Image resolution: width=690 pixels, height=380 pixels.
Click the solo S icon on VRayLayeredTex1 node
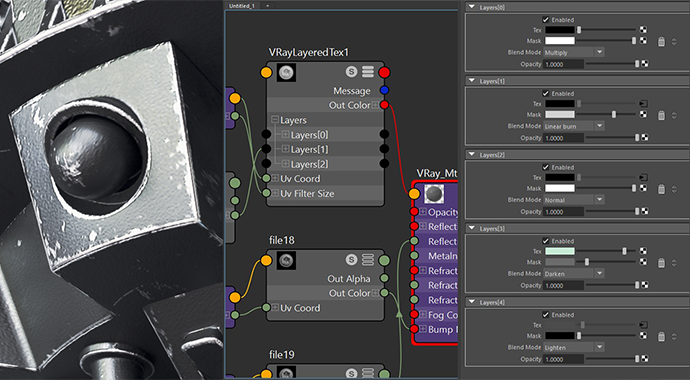click(x=351, y=72)
